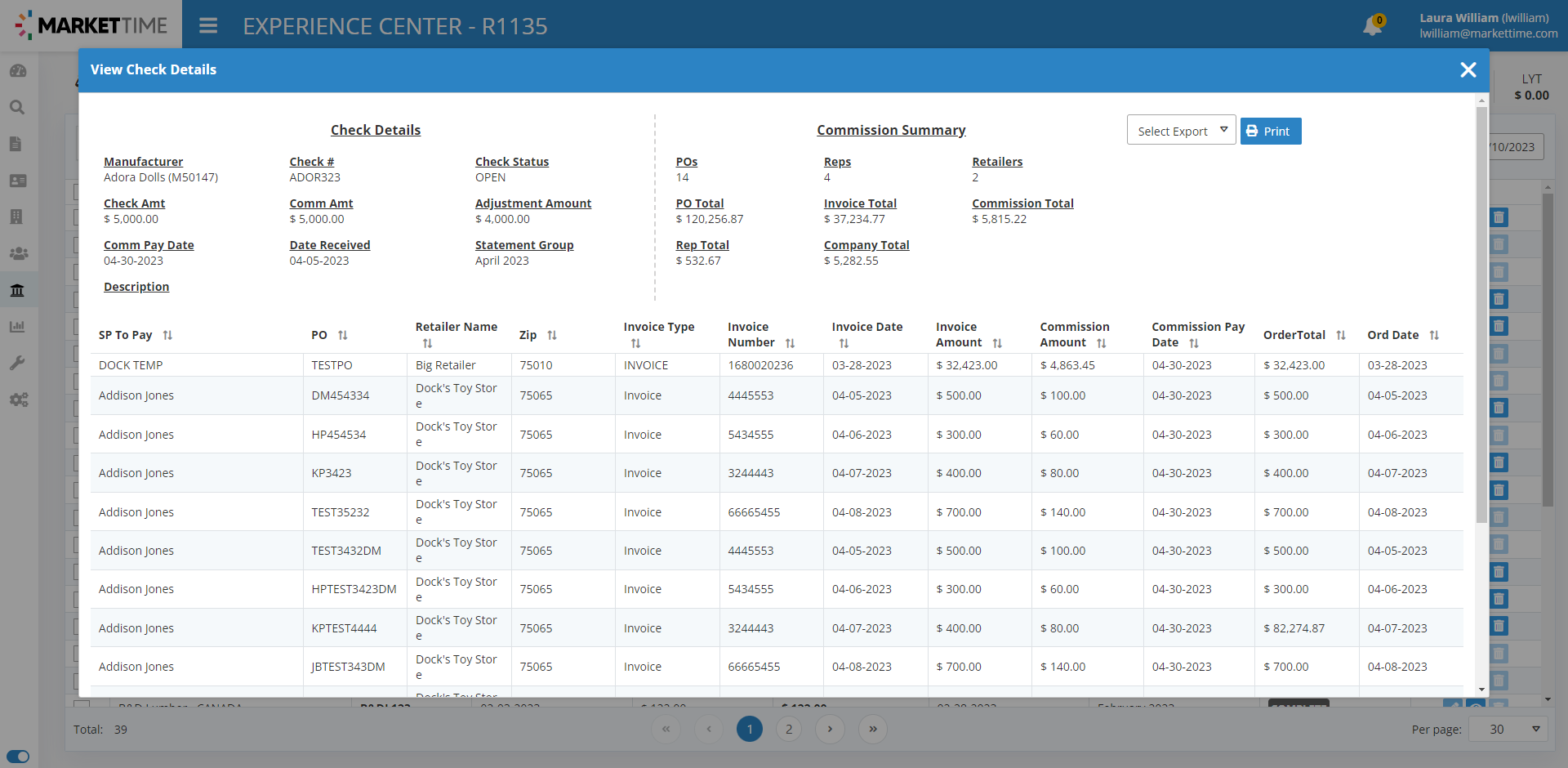Image resolution: width=1568 pixels, height=768 pixels.
Task: Sort by OrderTotal column
Action: tap(1341, 335)
